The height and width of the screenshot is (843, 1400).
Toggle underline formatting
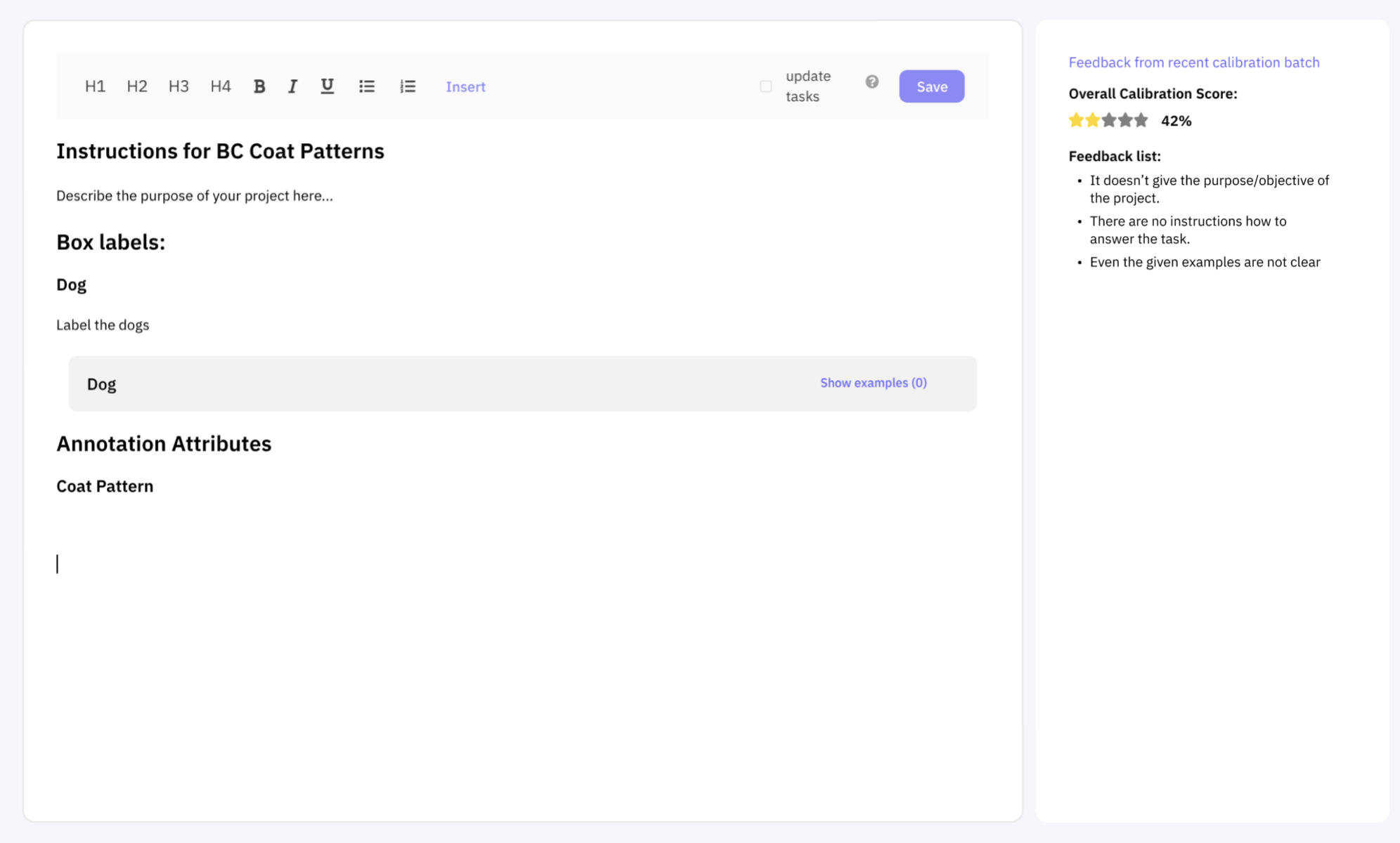[328, 86]
